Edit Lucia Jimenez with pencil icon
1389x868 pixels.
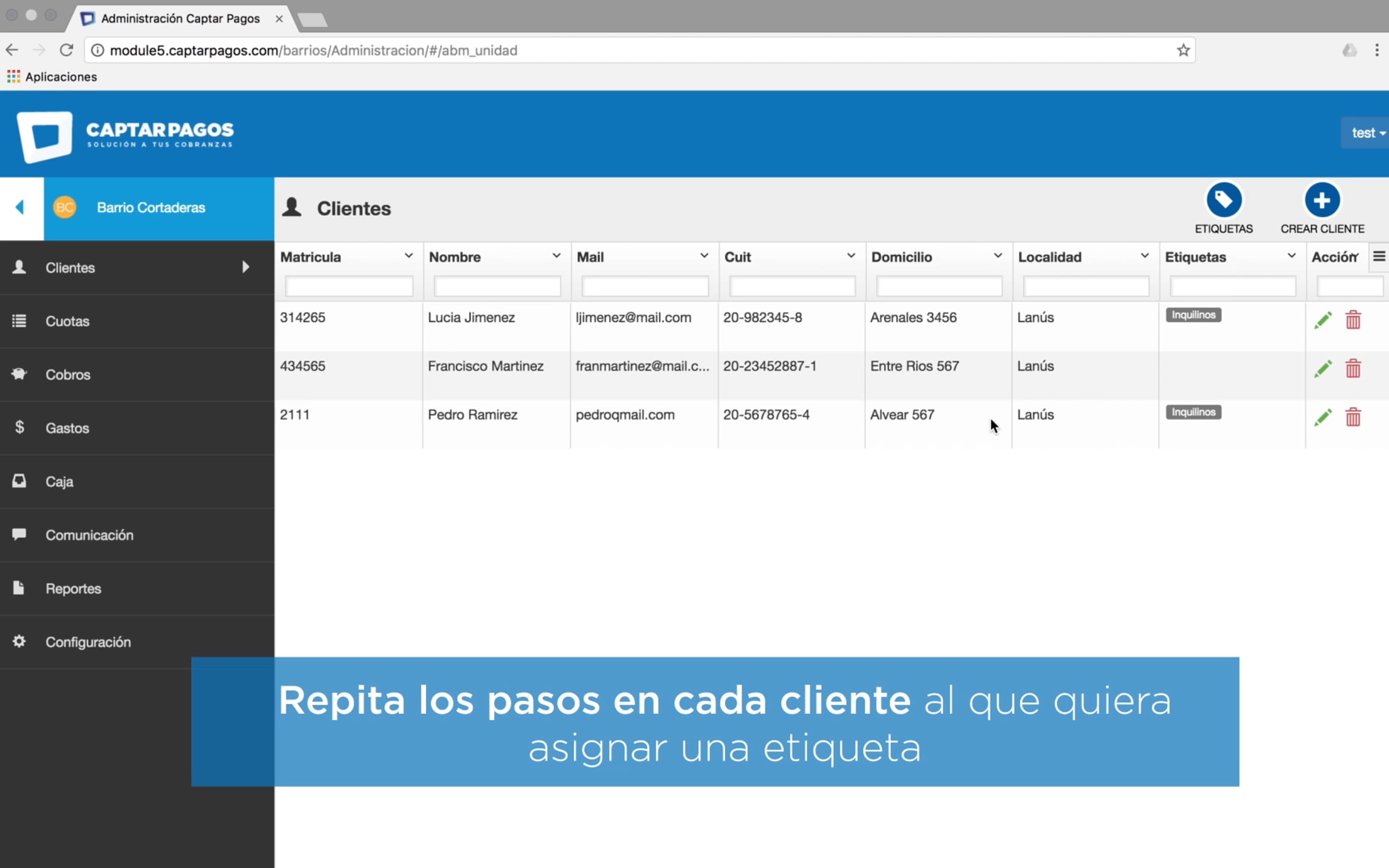pyautogui.click(x=1322, y=320)
